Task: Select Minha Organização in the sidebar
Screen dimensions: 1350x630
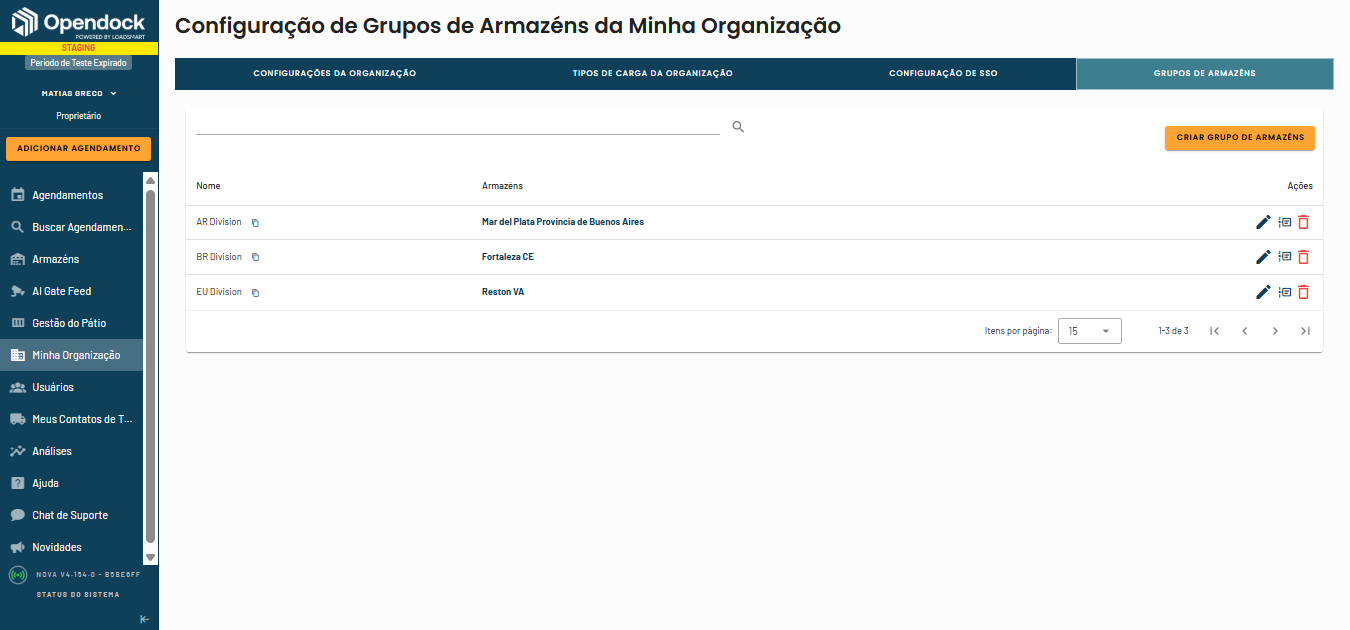Action: click(x=72, y=355)
